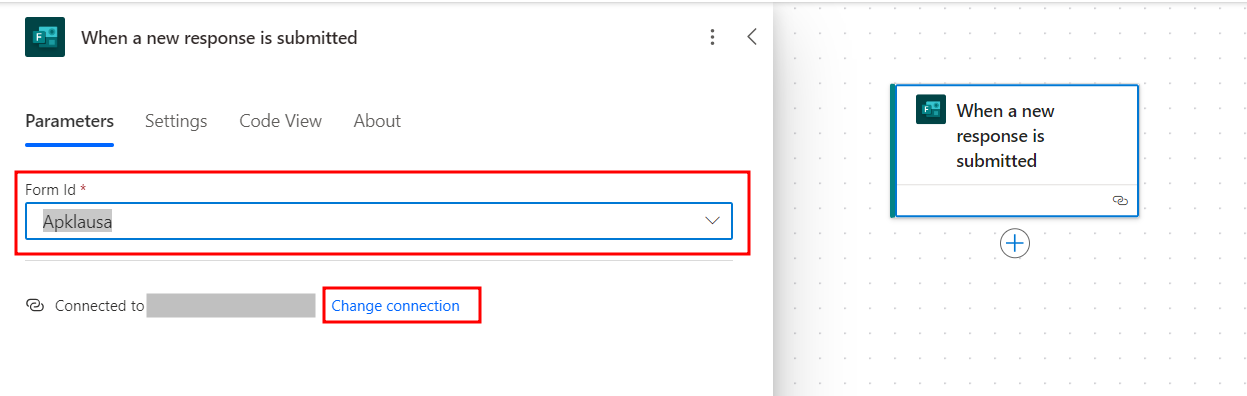Image resolution: width=1247 pixels, height=396 pixels.
Task: Expand the Form Id dropdown arrow
Action: pyautogui.click(x=713, y=221)
